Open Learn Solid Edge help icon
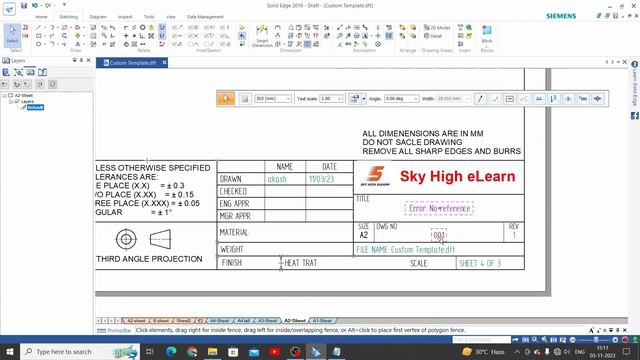The image size is (640, 360). point(635,64)
